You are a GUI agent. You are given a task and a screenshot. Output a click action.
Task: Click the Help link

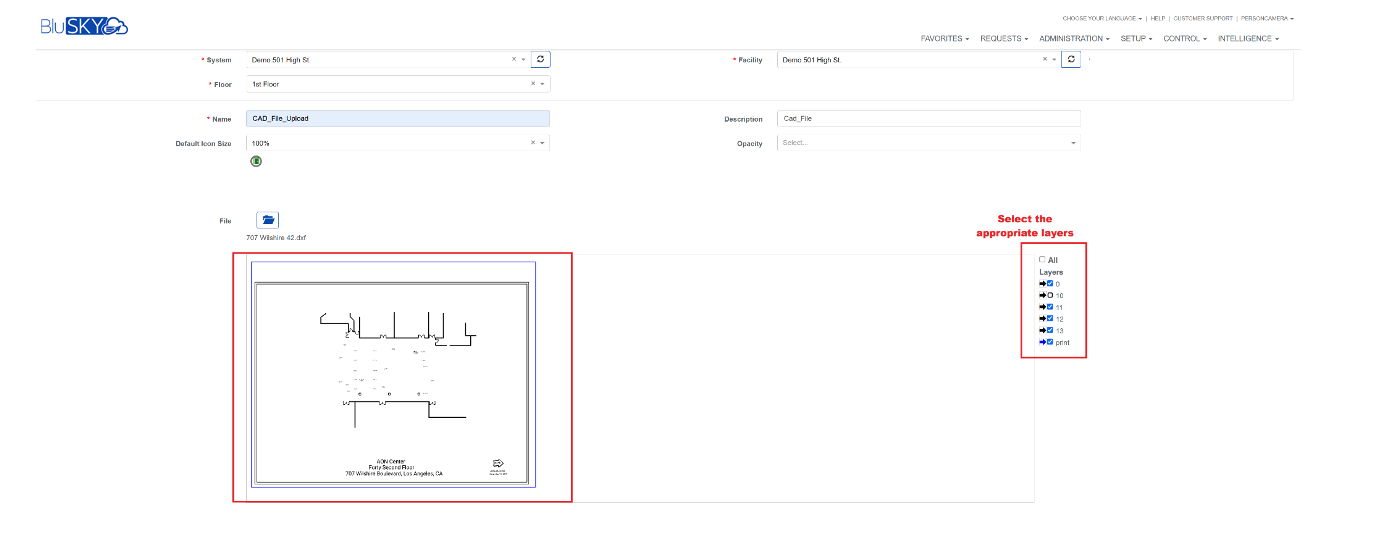pos(1158,18)
